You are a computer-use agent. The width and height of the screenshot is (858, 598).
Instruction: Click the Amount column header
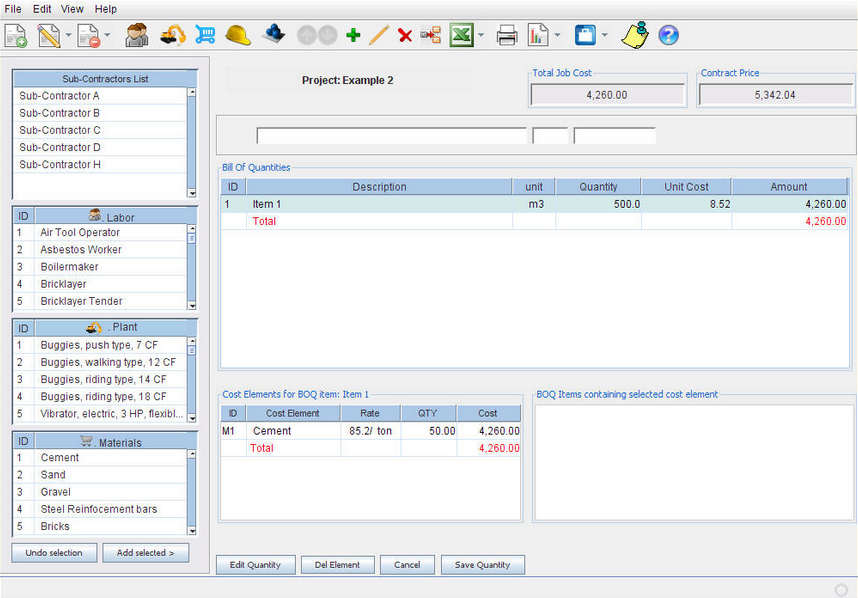click(789, 187)
